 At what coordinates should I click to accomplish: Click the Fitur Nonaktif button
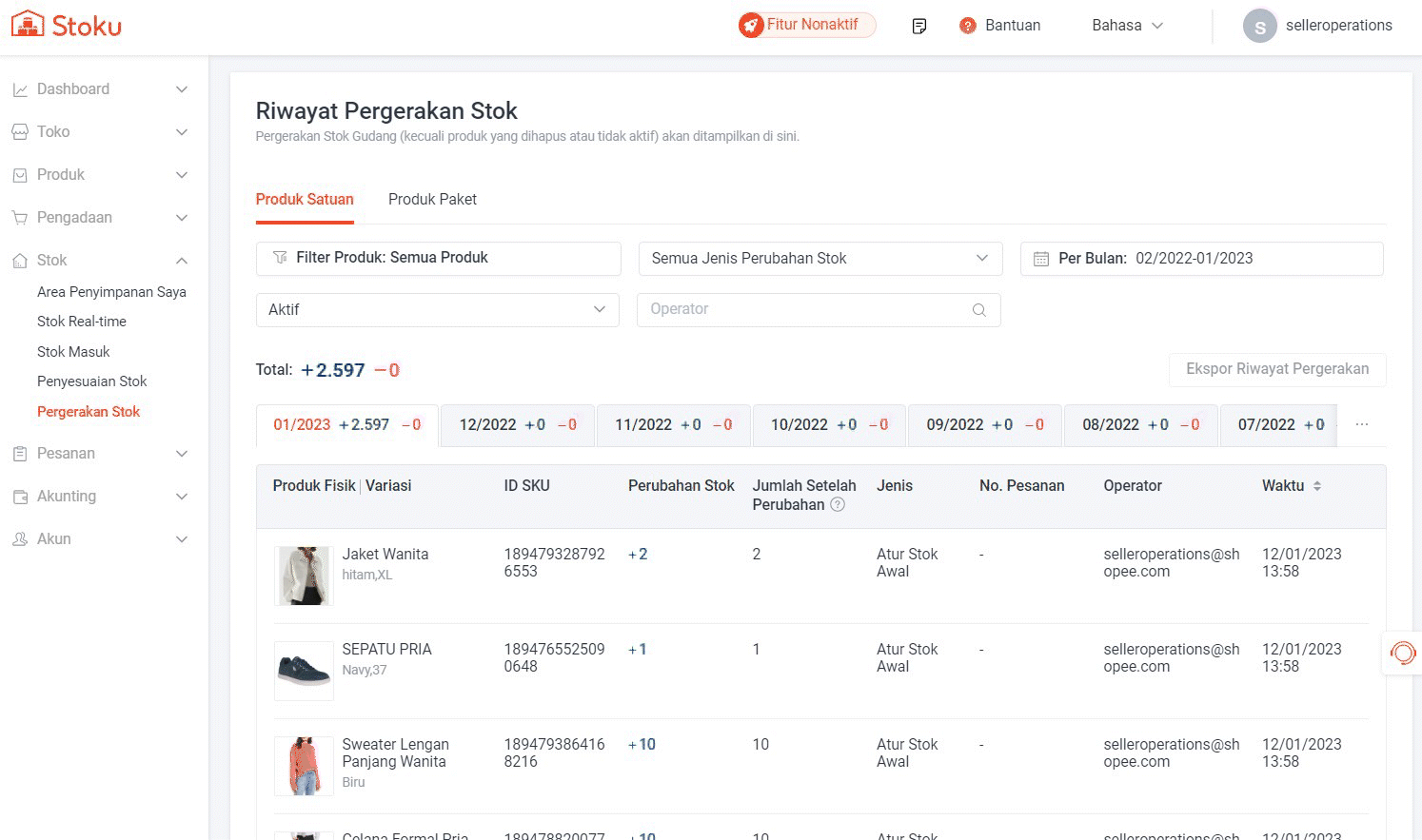pyautogui.click(x=807, y=25)
